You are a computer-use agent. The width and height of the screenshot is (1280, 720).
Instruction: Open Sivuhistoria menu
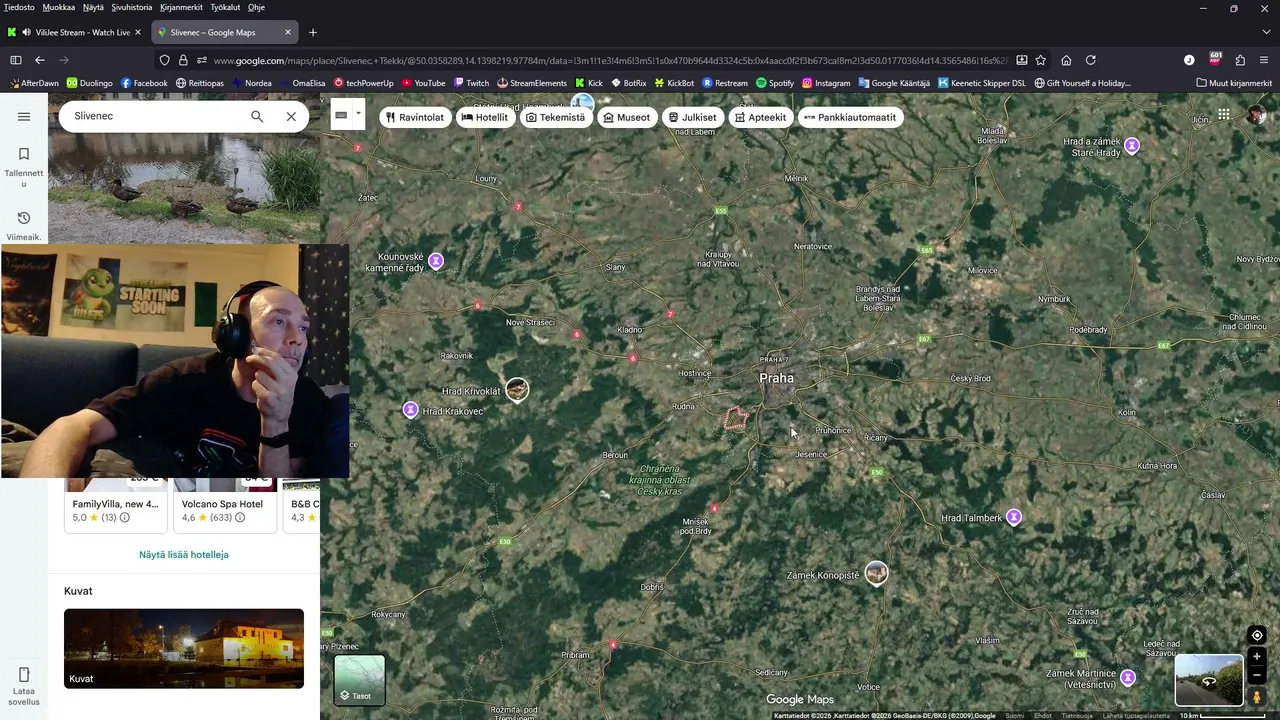point(132,7)
